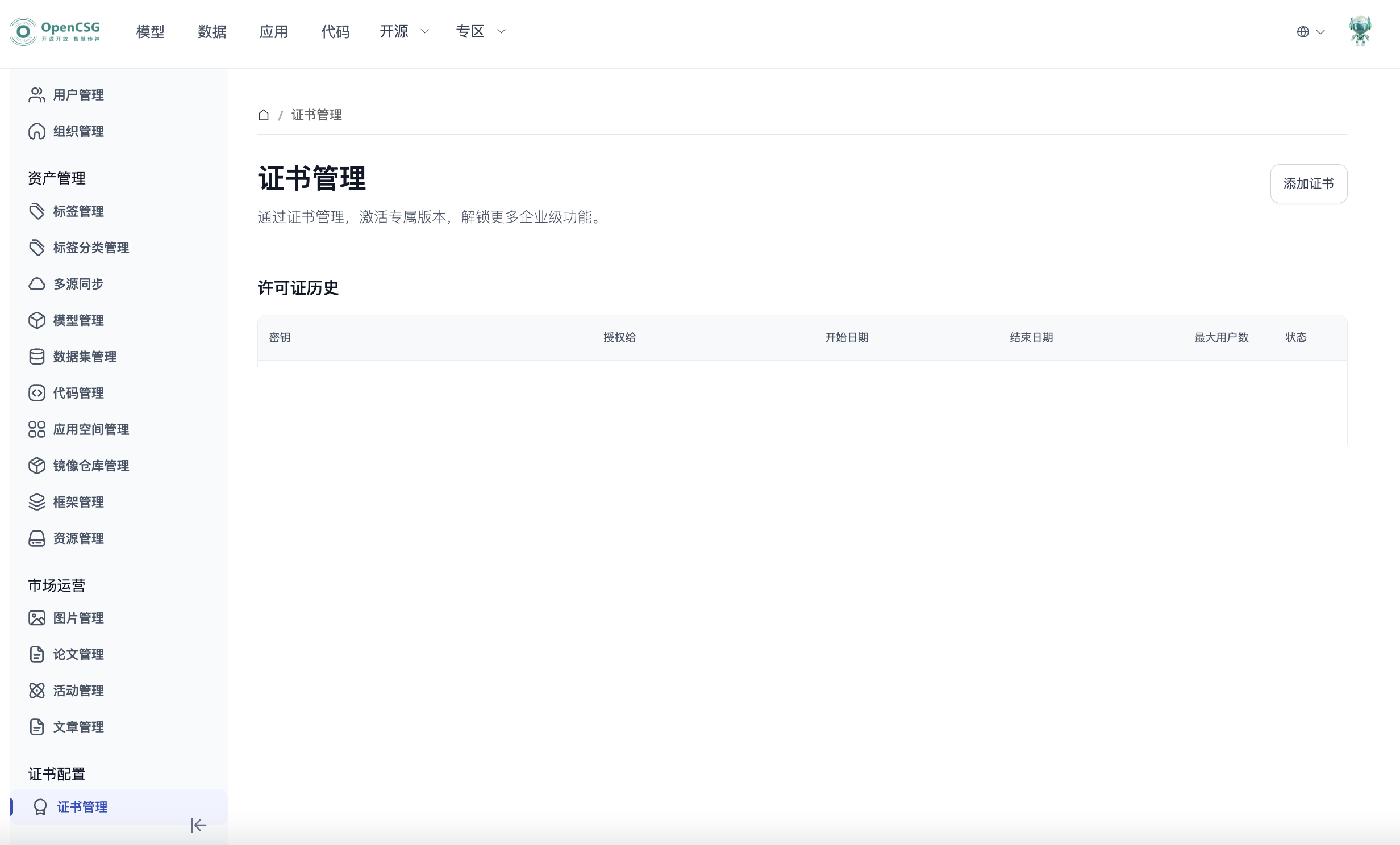This screenshot has height=845, width=1400.
Task: Open 框架管理 via its layers icon
Action: (x=37, y=502)
